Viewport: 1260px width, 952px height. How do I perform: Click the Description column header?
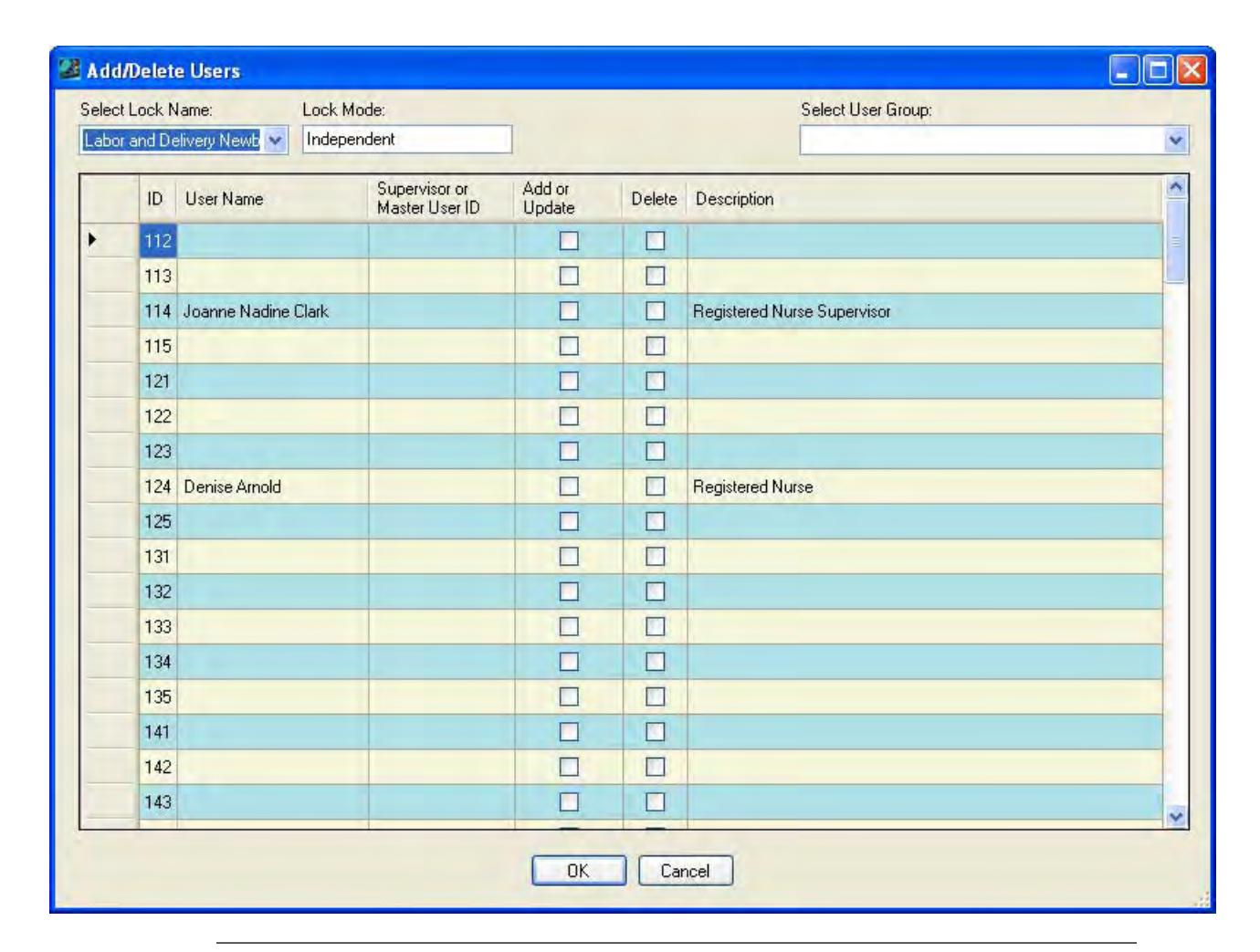pos(925,199)
